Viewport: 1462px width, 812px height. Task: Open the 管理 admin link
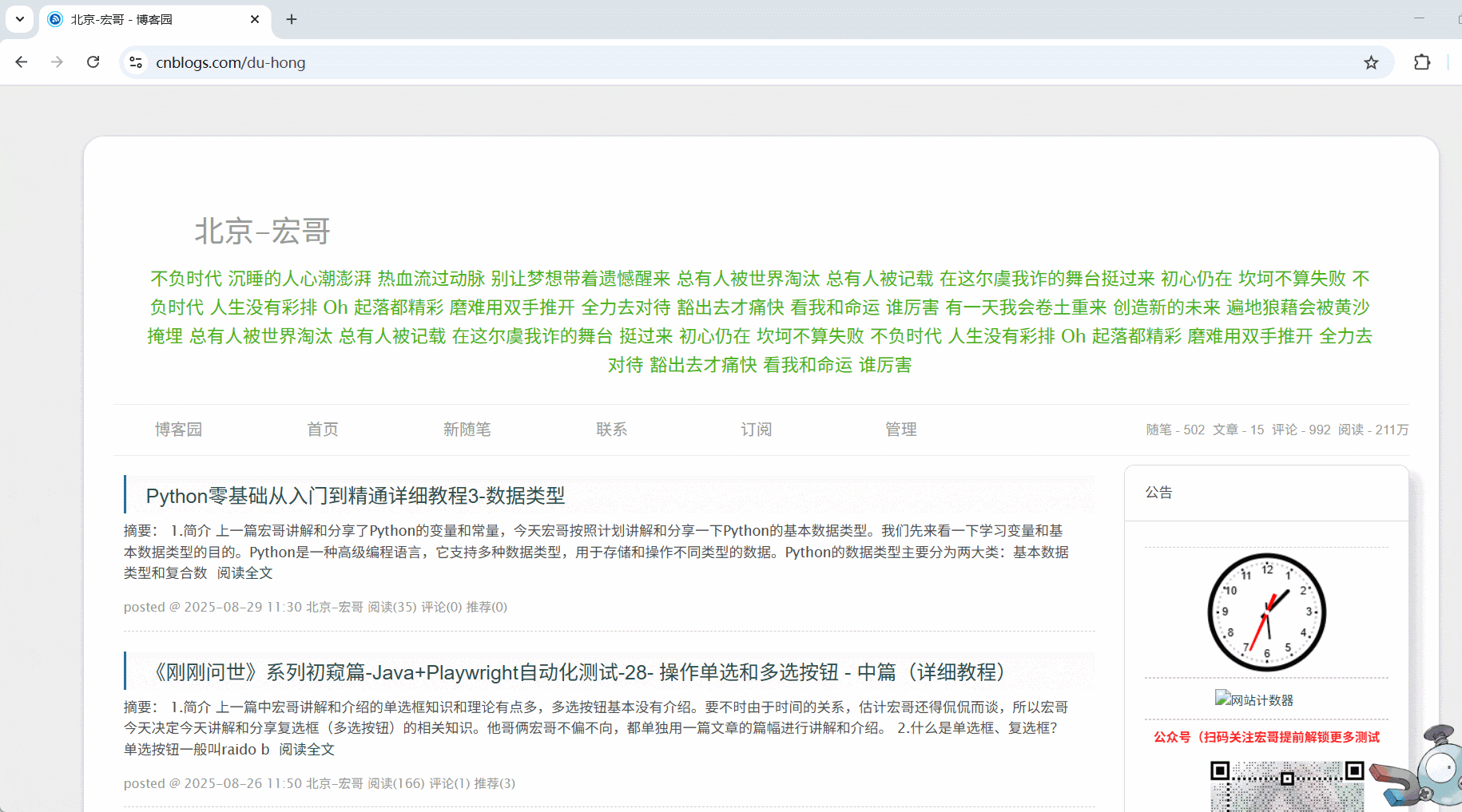[x=901, y=430]
